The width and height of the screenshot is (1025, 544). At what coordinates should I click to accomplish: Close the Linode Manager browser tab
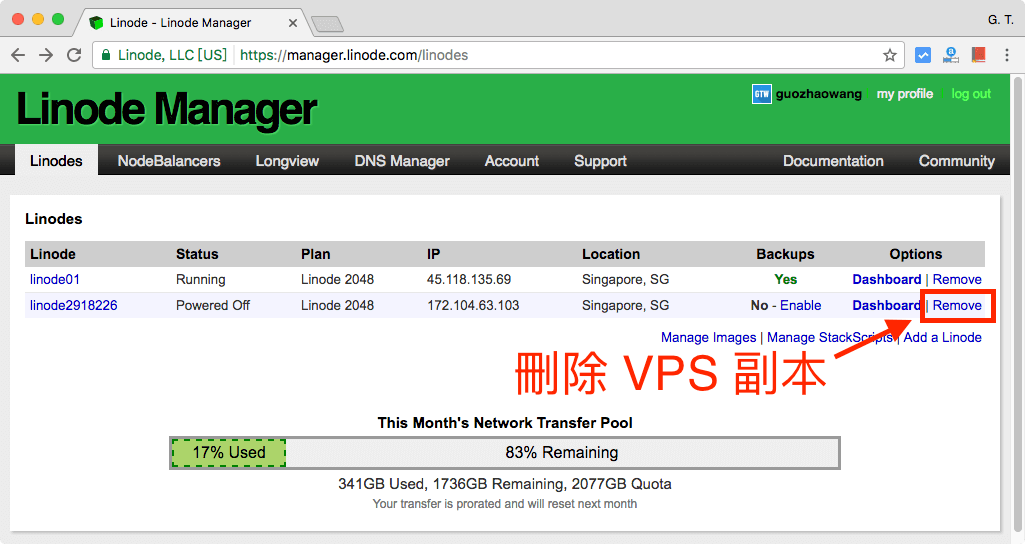[293, 23]
